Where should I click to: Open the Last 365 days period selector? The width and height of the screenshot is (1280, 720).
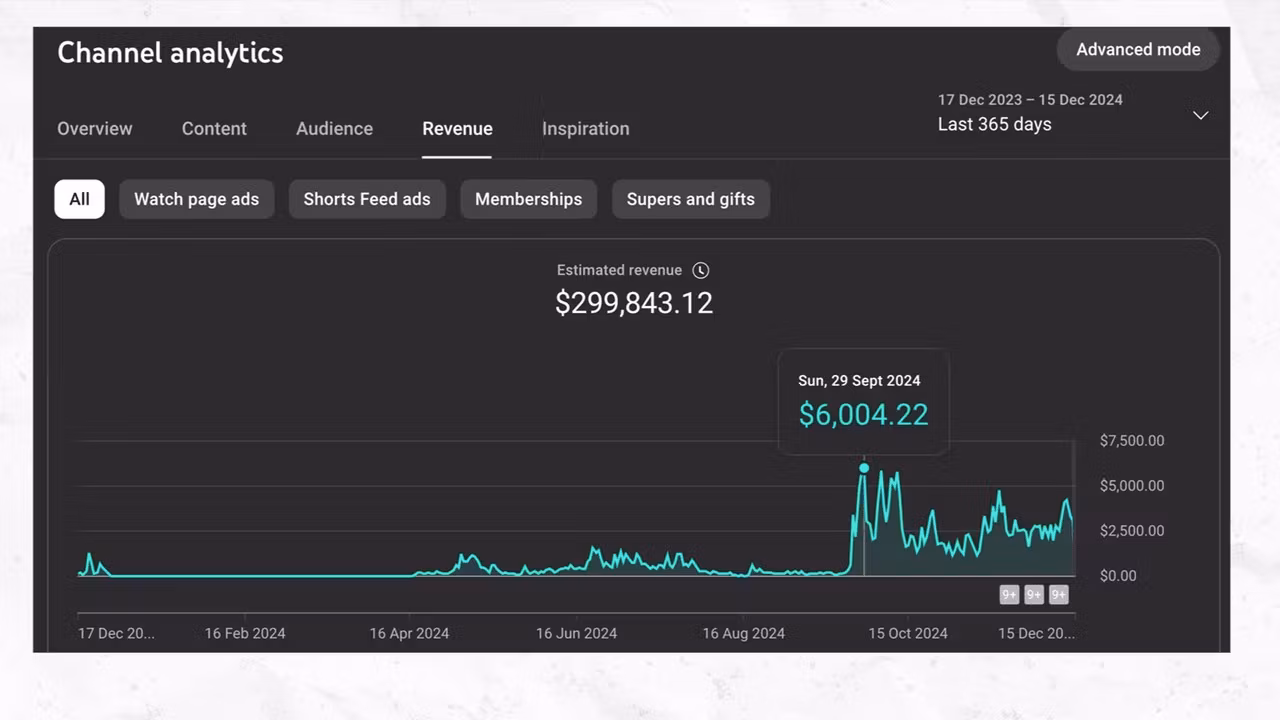[994, 124]
